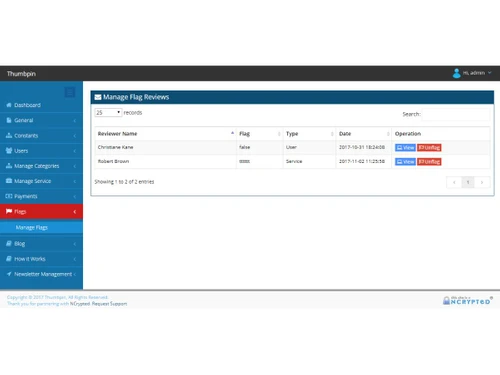
Task: Click the Manage Service briefcase icon
Action: pyautogui.click(x=9, y=181)
